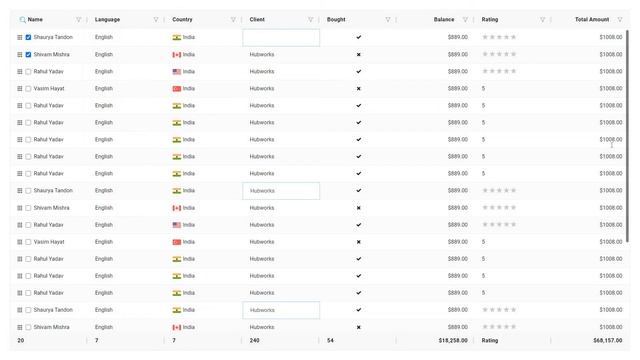Select the middle Shivam Mishra row checkbox
This screenshot has width=640, height=360.
pos(28,208)
